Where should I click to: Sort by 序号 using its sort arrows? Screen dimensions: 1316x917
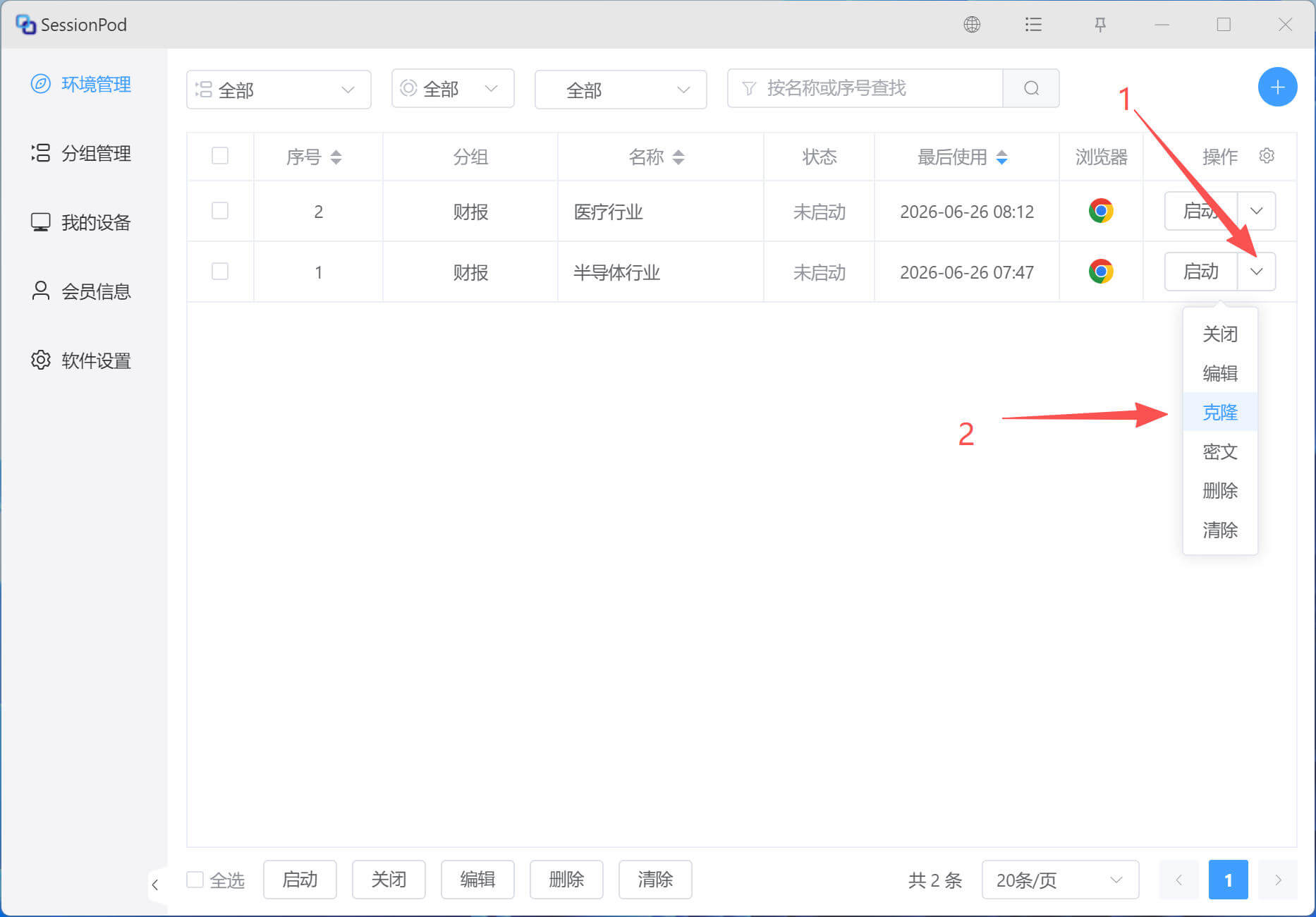336,157
